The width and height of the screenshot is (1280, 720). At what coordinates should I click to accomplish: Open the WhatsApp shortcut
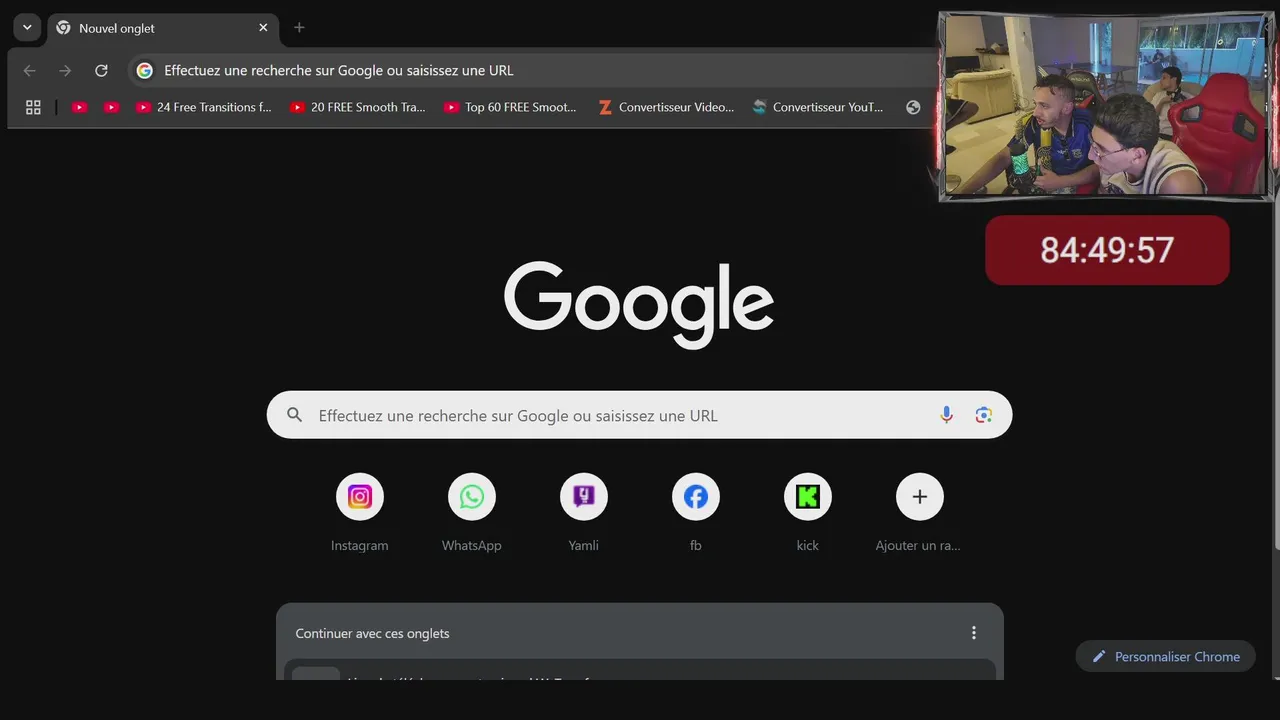(x=472, y=513)
